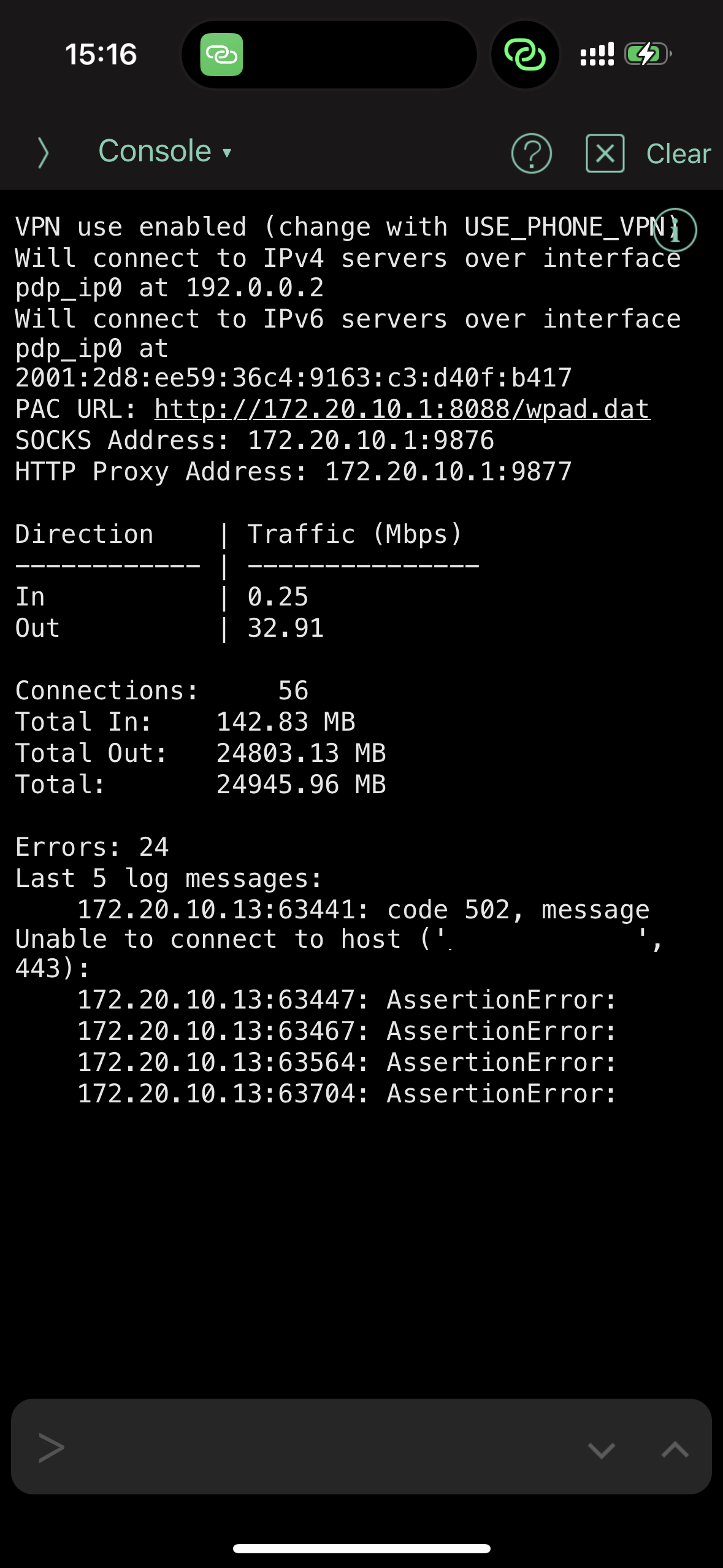Image resolution: width=723 pixels, height=1568 pixels.
Task: Tap the SOCKS Address line
Action: point(254,440)
